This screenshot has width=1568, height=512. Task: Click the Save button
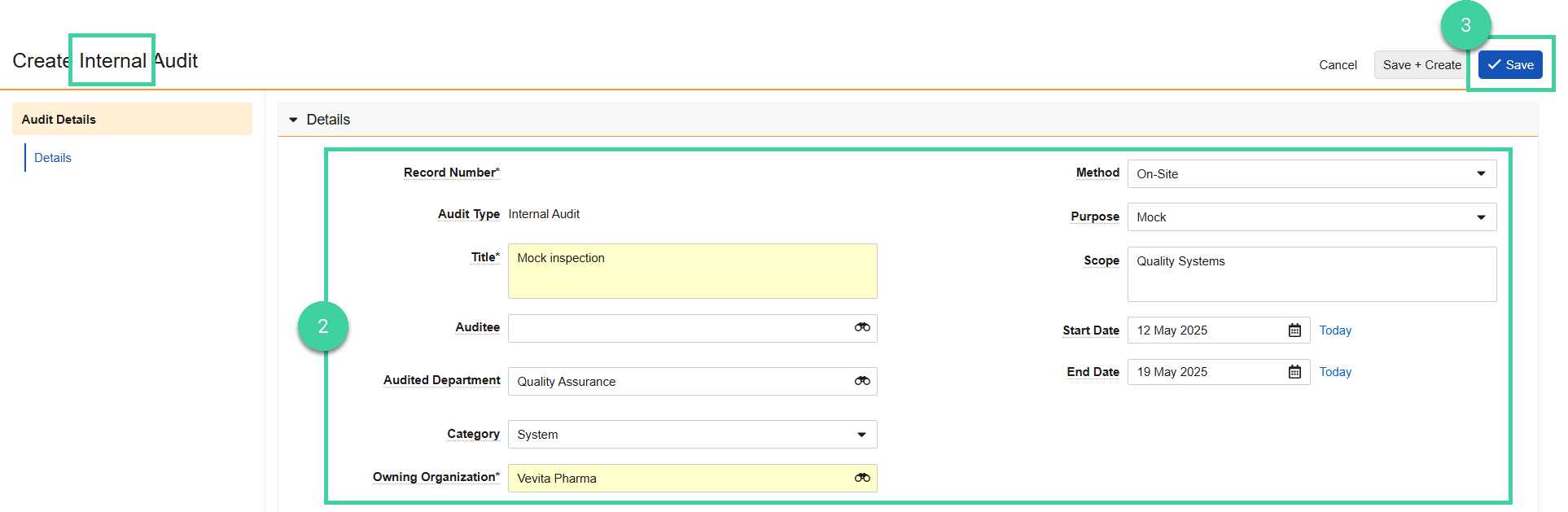click(x=1510, y=65)
